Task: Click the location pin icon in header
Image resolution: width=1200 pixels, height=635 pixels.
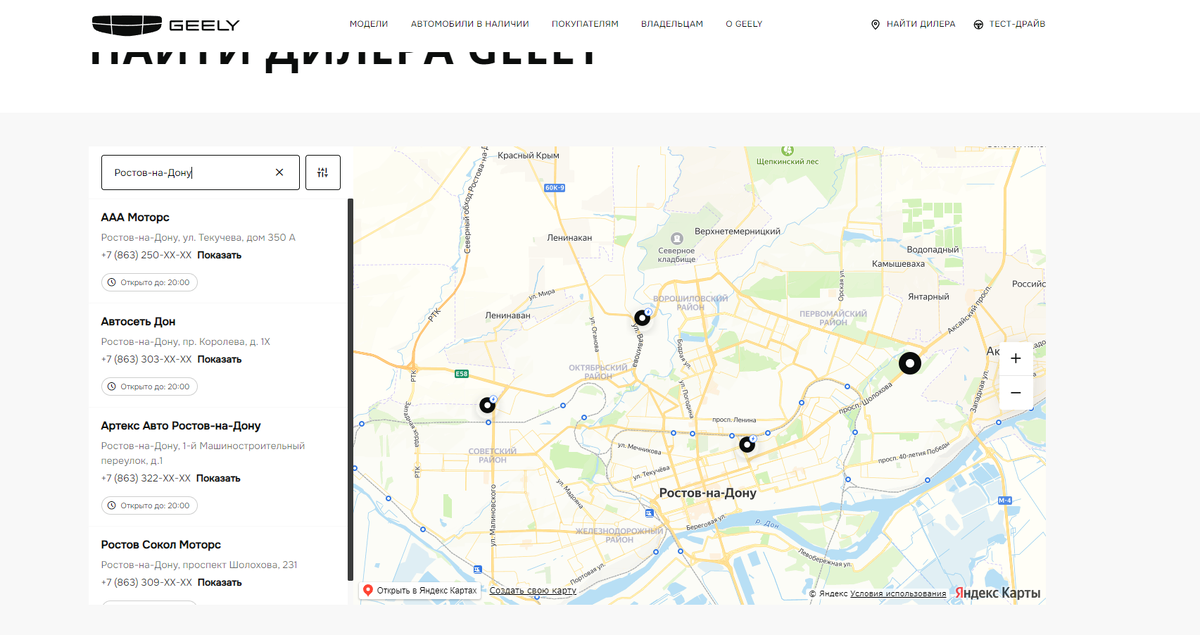Action: pos(876,24)
